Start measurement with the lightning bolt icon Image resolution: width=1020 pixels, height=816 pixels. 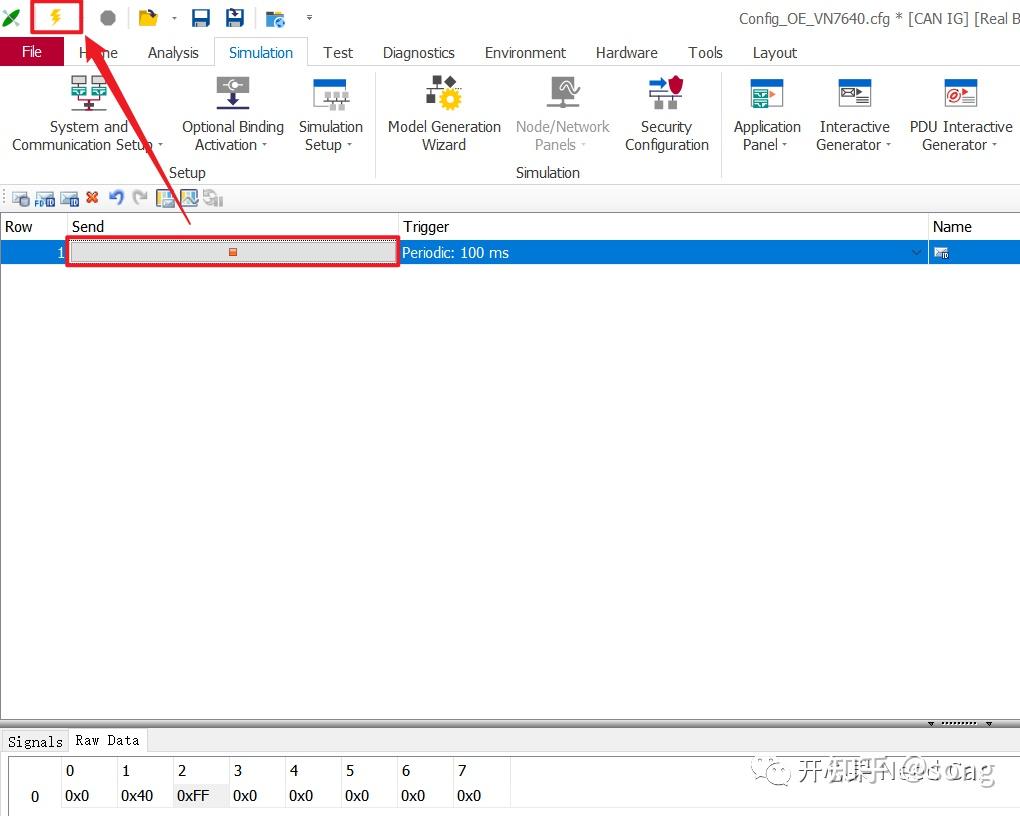coord(56,18)
